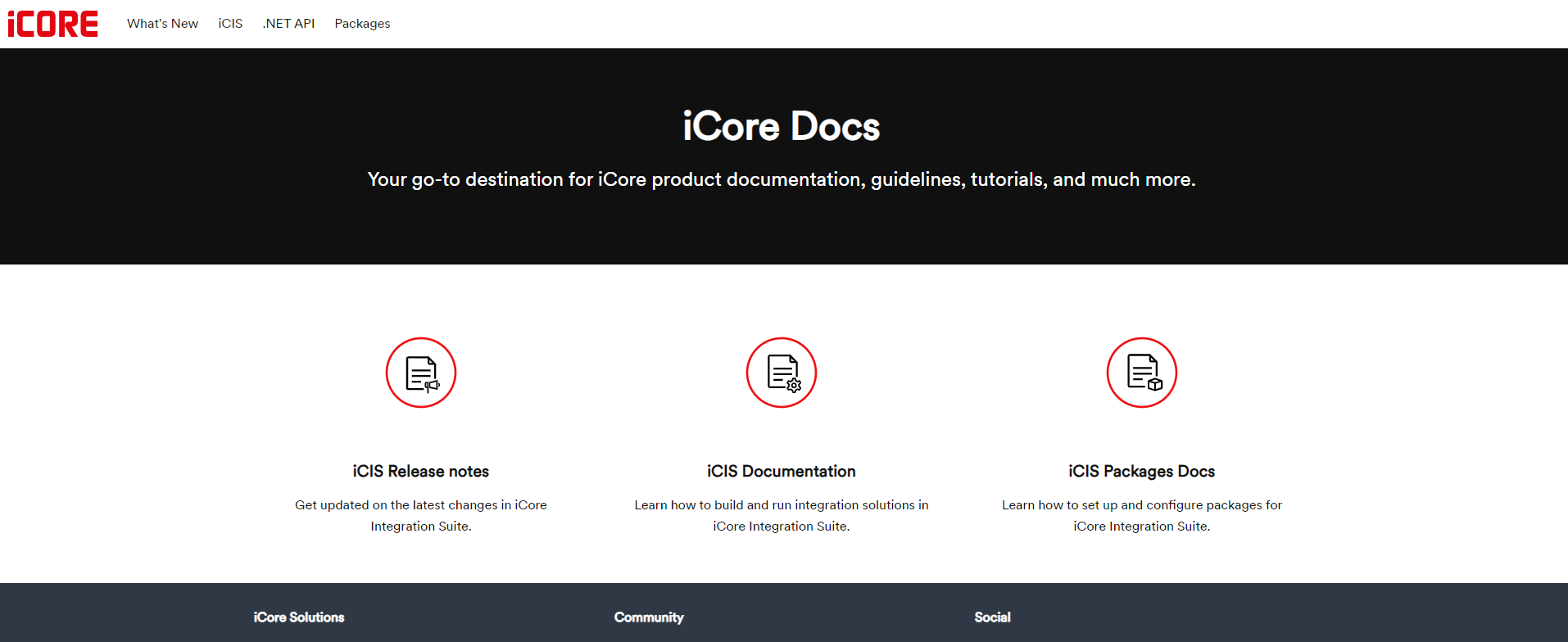1568x642 pixels.
Task: Click the iCore Docs page title
Action: (x=782, y=126)
